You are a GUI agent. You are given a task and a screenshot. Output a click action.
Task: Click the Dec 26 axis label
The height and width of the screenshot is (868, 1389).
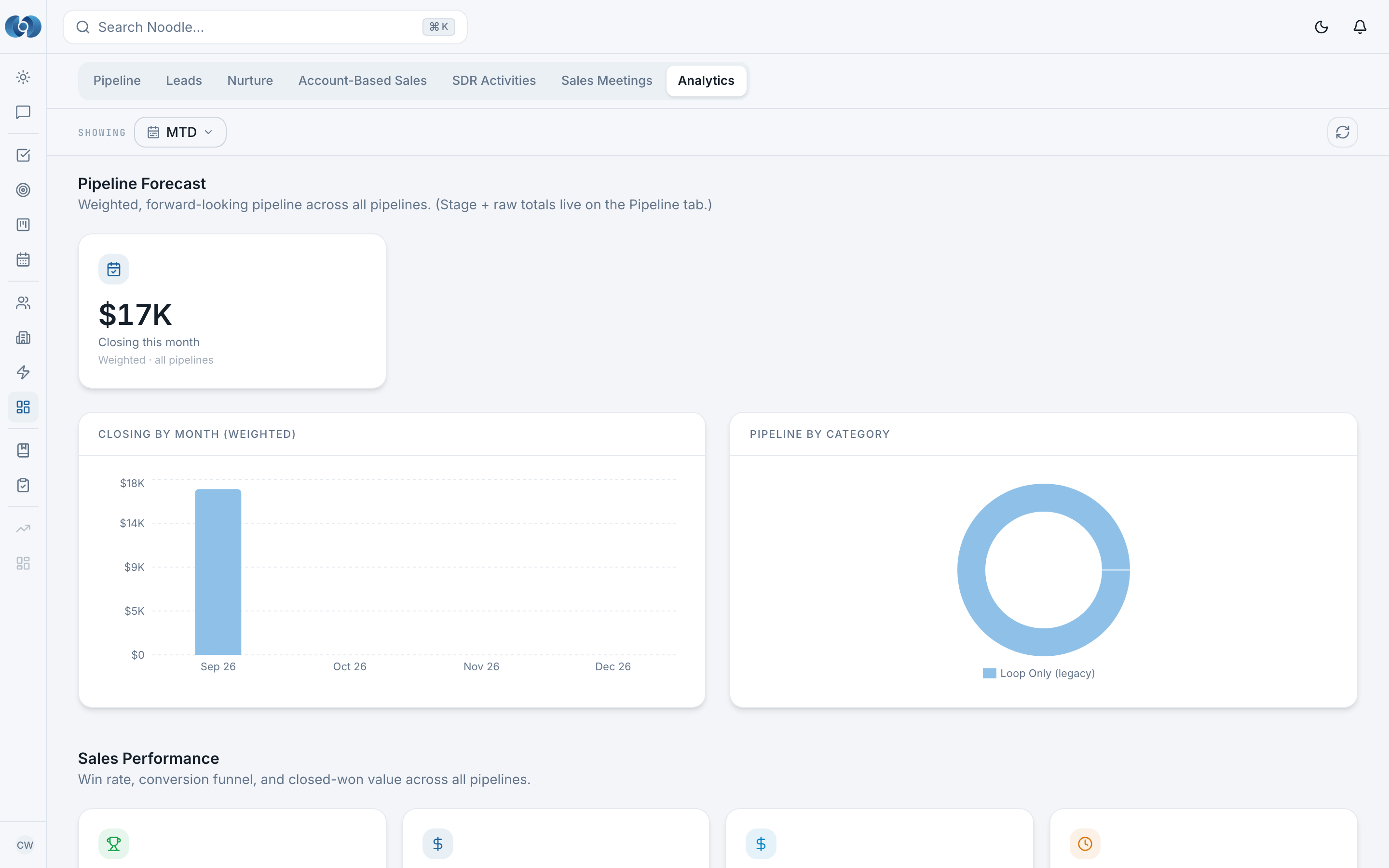613,666
